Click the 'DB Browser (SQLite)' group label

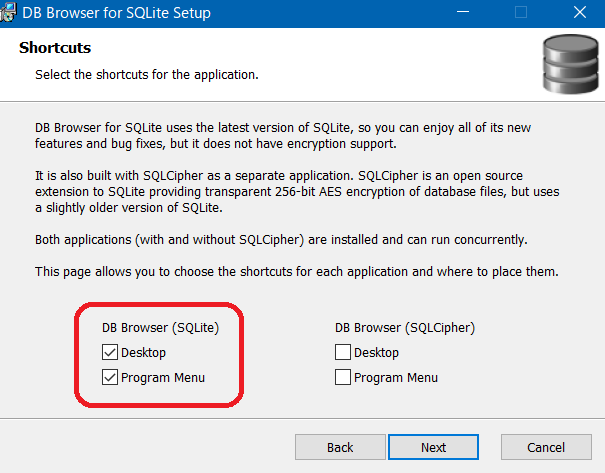(160, 328)
